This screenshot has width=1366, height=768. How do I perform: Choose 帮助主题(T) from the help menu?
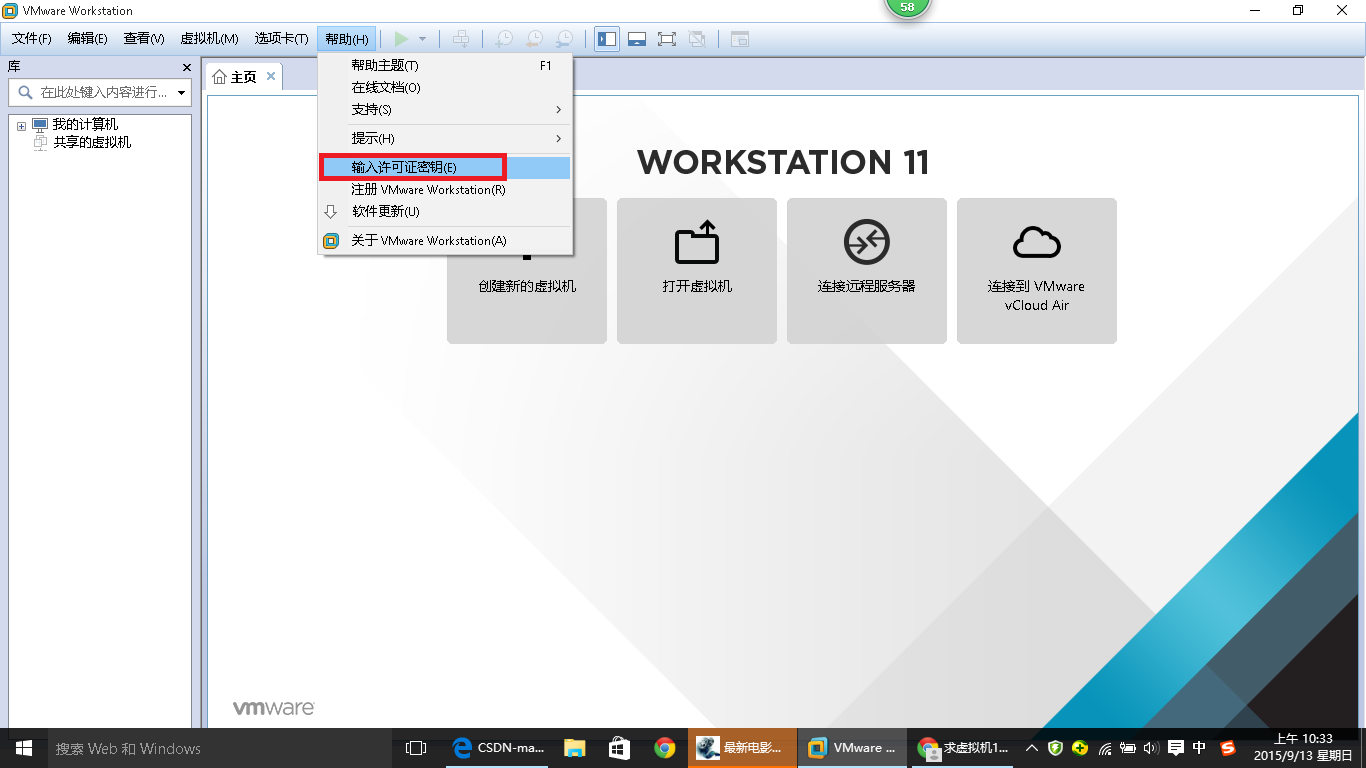445,65
